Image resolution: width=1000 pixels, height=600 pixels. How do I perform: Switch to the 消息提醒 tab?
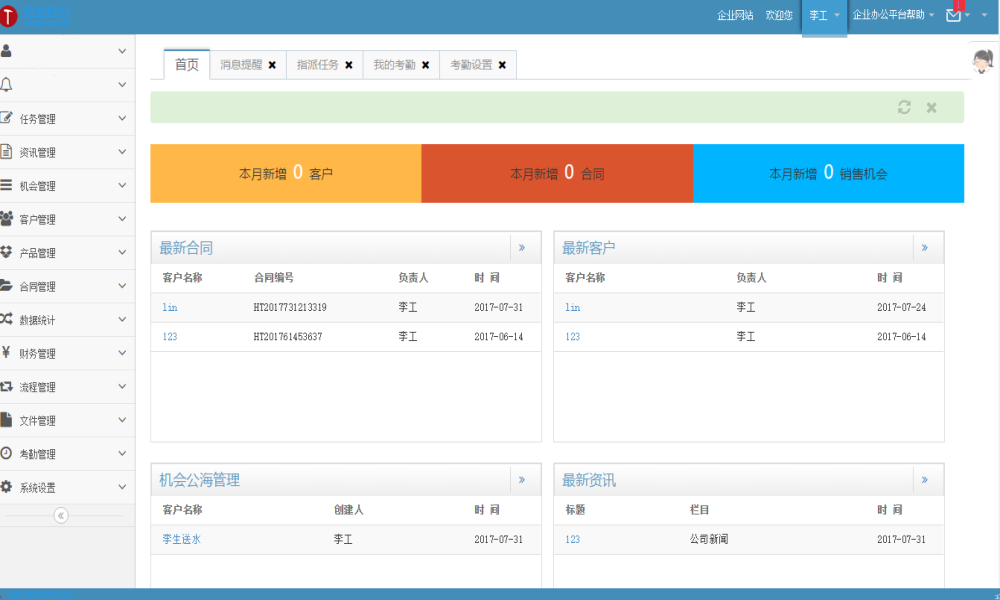coord(241,65)
